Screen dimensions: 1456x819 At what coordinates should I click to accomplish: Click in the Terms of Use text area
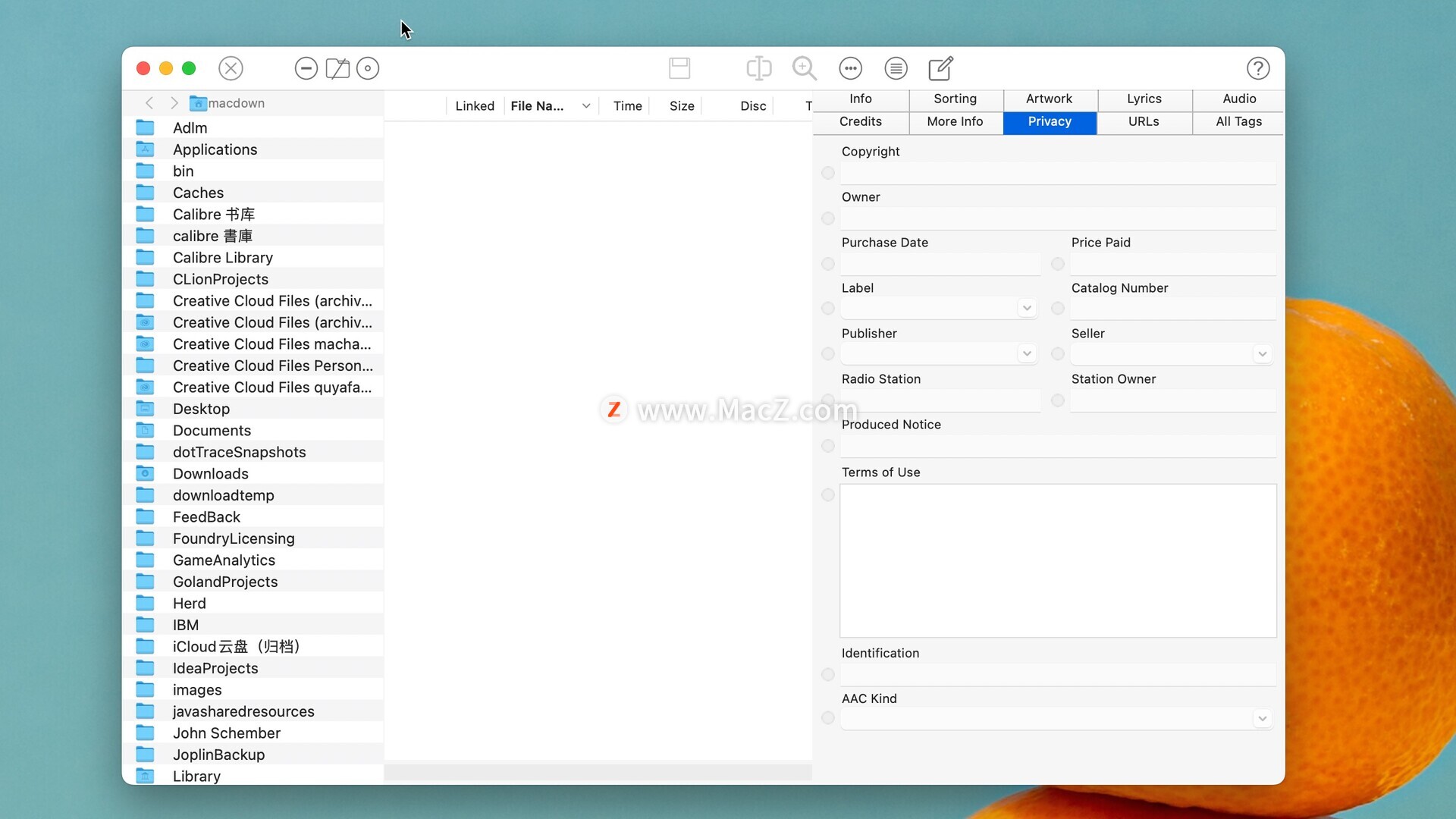[1058, 560]
